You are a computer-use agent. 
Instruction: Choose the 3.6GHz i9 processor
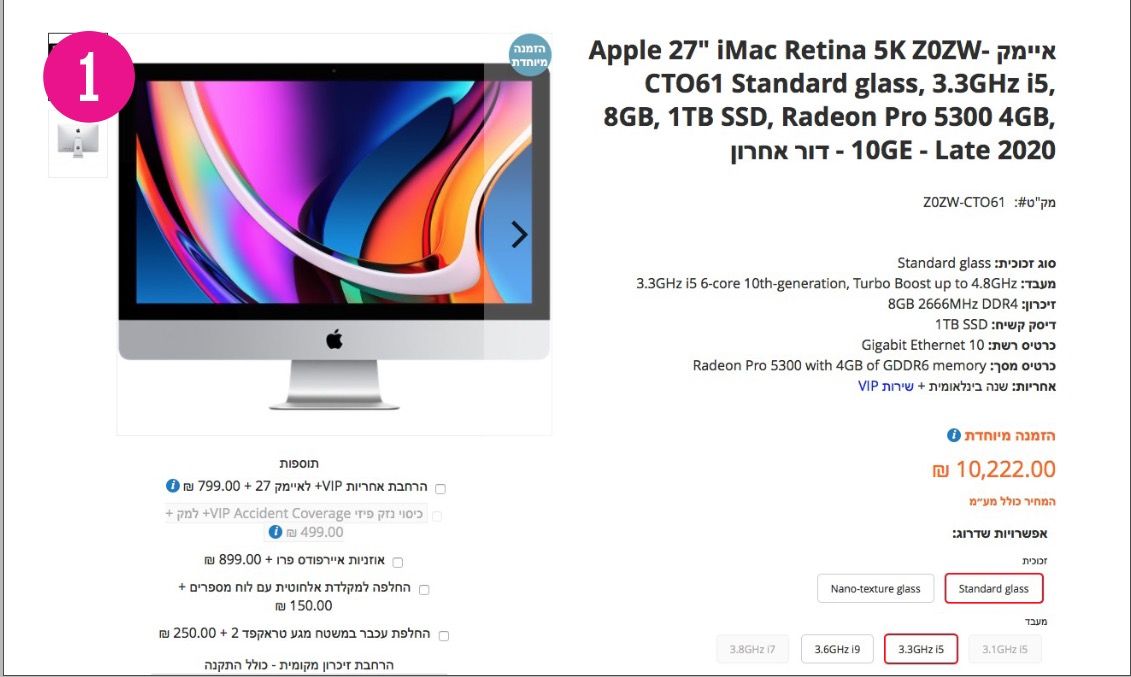(837, 649)
